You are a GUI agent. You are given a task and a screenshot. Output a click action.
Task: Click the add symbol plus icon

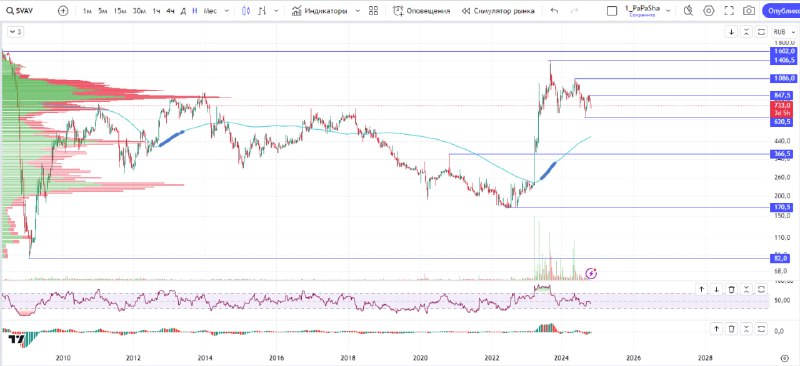(63, 11)
